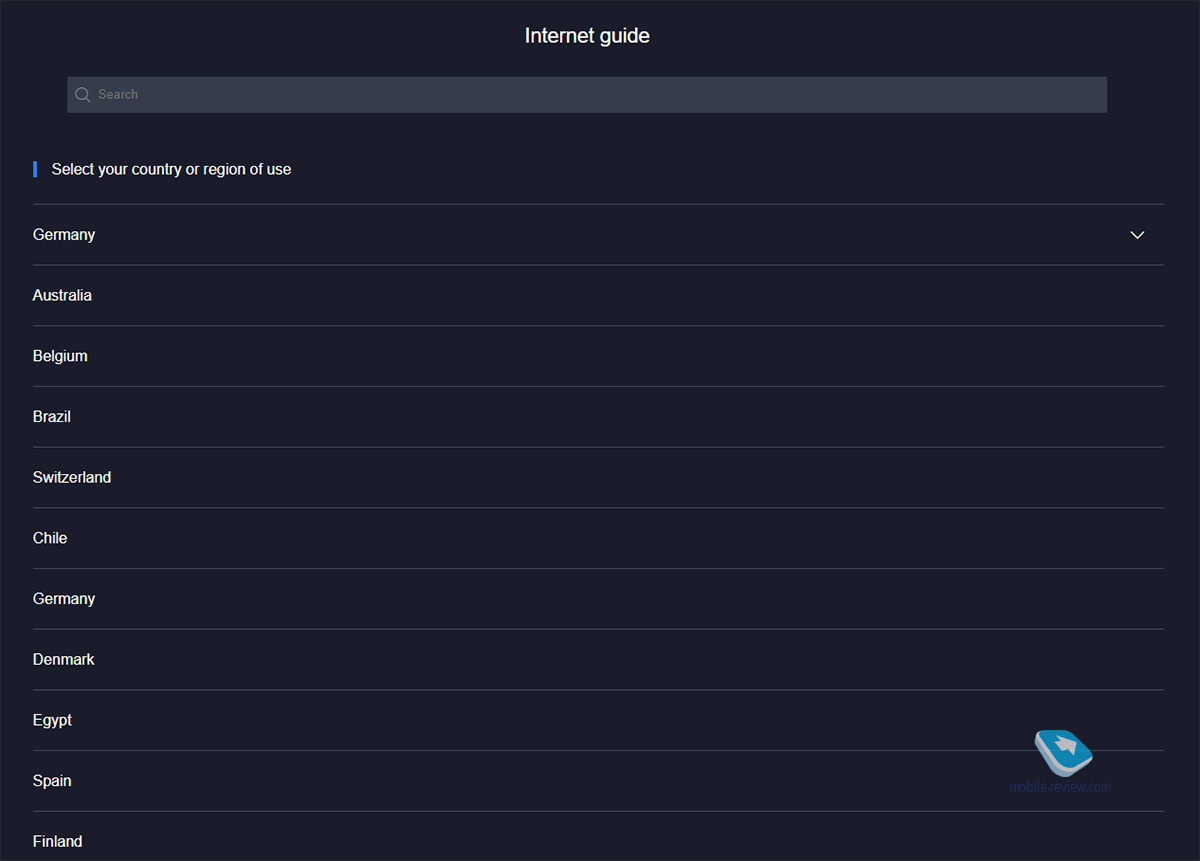Select Finland at the list bottom
This screenshot has height=861, width=1200.
(57, 842)
